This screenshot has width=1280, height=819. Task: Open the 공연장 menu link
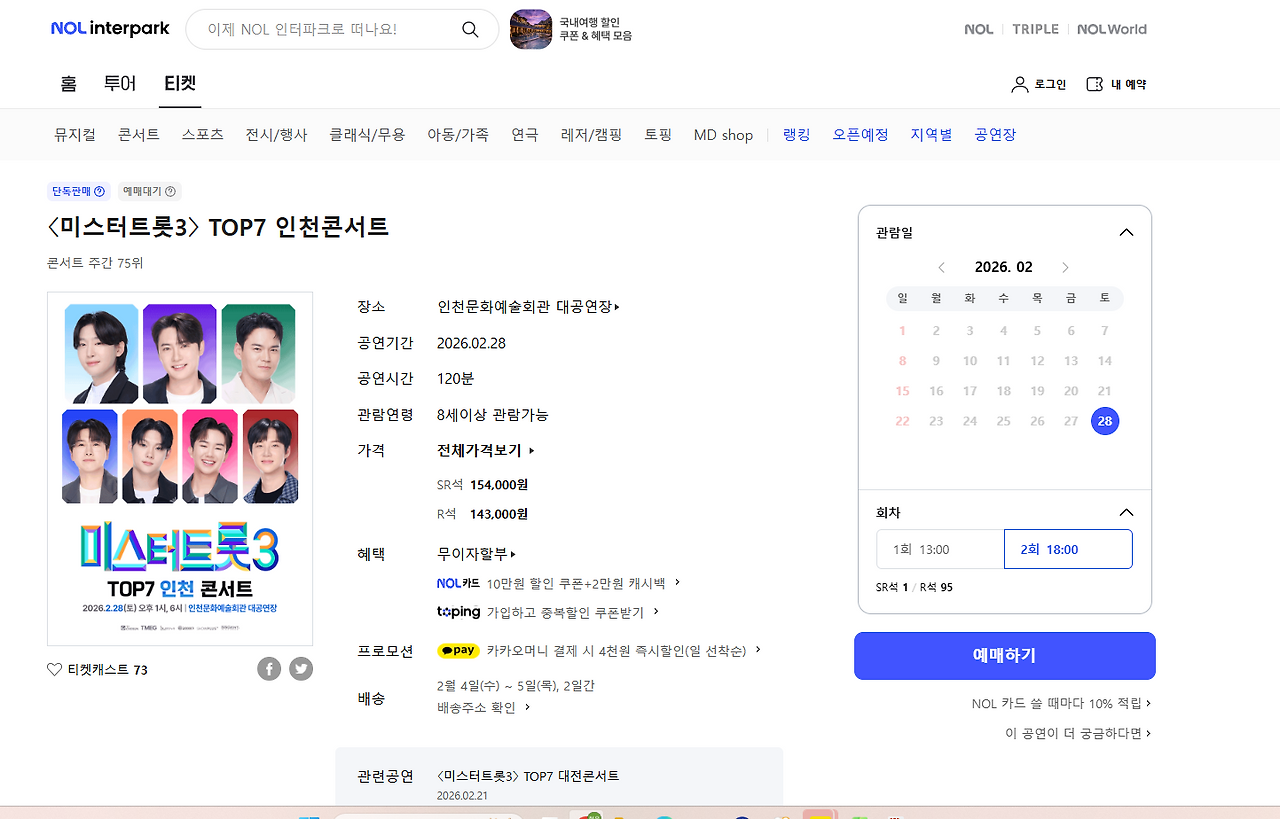(x=995, y=134)
